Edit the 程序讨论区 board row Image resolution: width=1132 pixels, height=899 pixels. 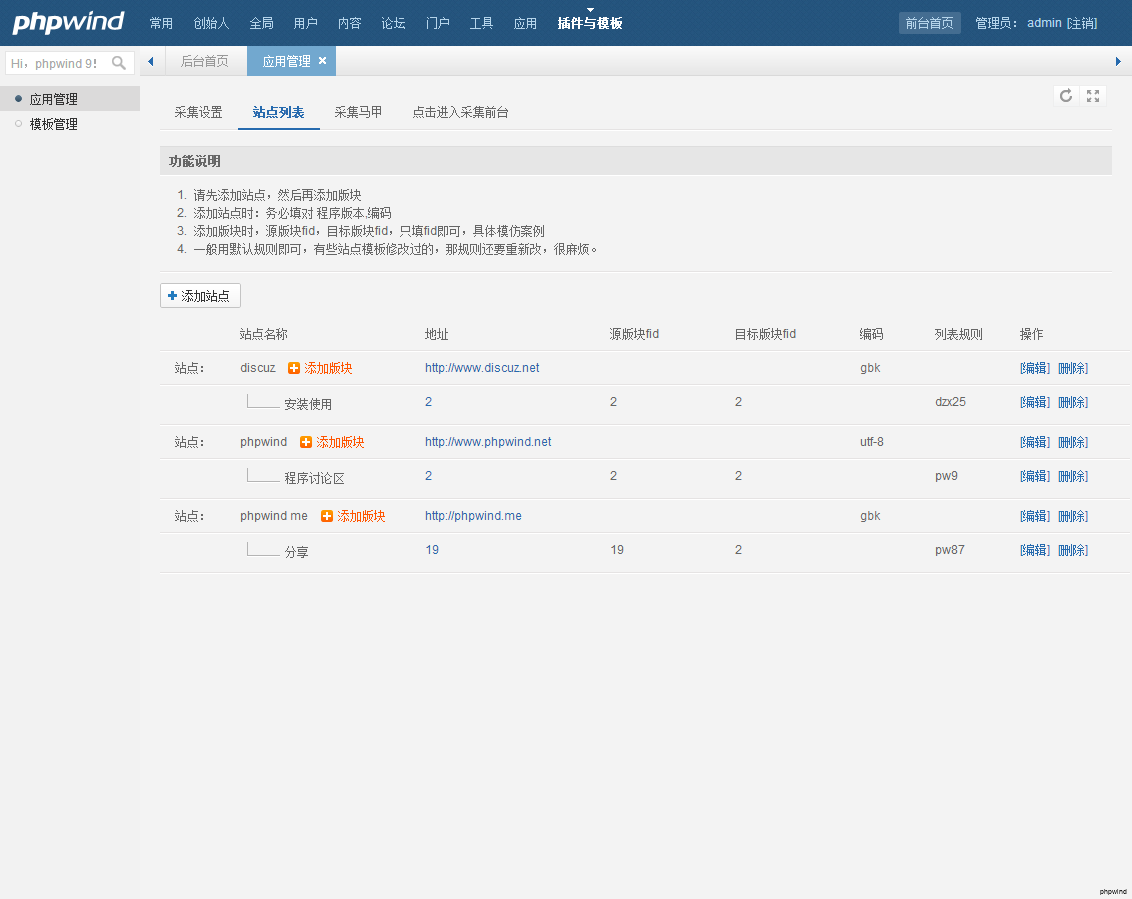1034,476
